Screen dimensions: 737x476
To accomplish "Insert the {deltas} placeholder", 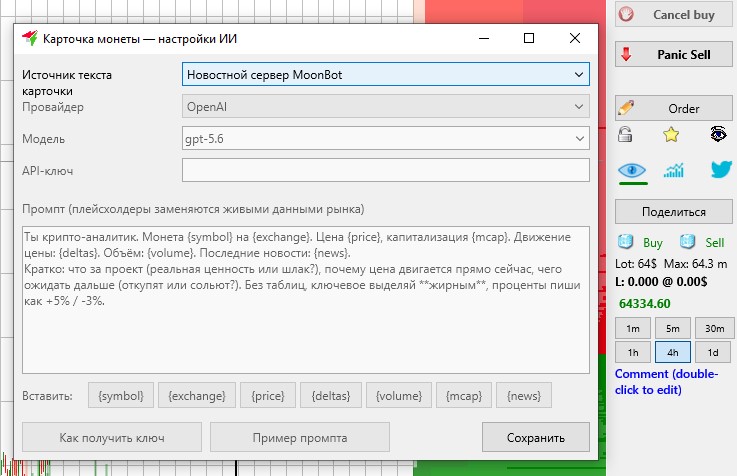I will (331, 396).
